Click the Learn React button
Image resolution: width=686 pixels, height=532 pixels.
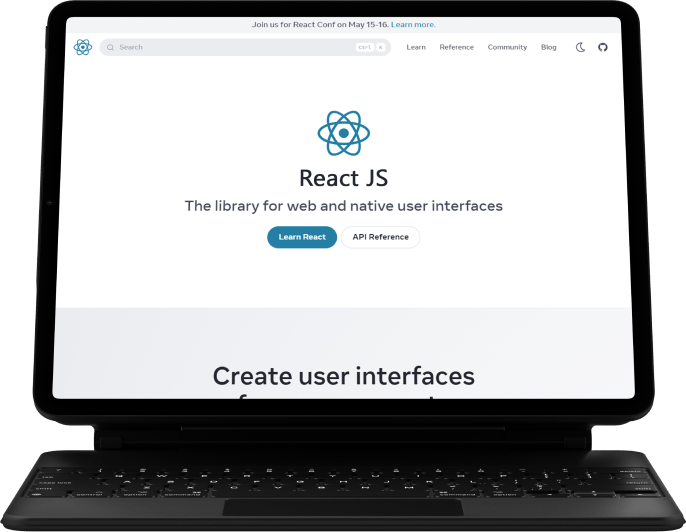pos(302,237)
